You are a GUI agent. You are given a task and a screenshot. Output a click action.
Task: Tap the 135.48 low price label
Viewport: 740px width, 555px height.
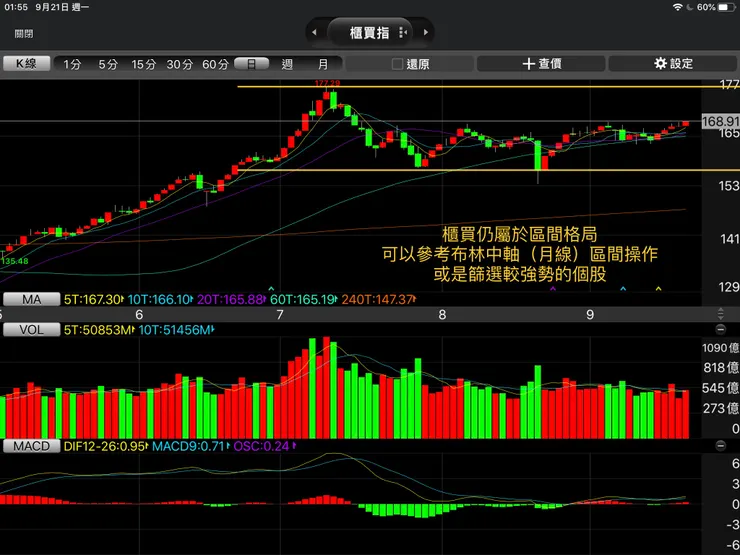[15, 261]
